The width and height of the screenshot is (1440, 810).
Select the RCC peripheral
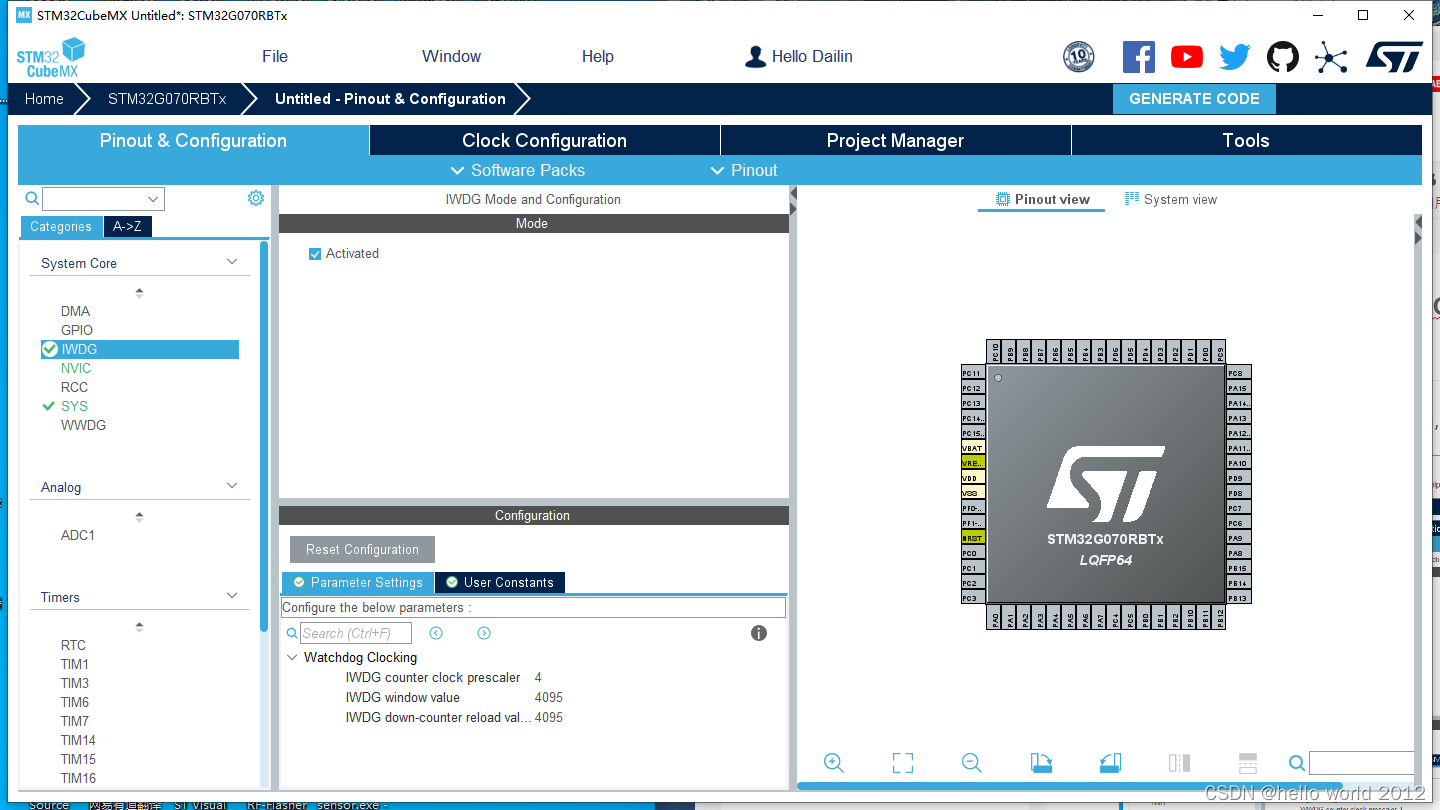tap(74, 387)
